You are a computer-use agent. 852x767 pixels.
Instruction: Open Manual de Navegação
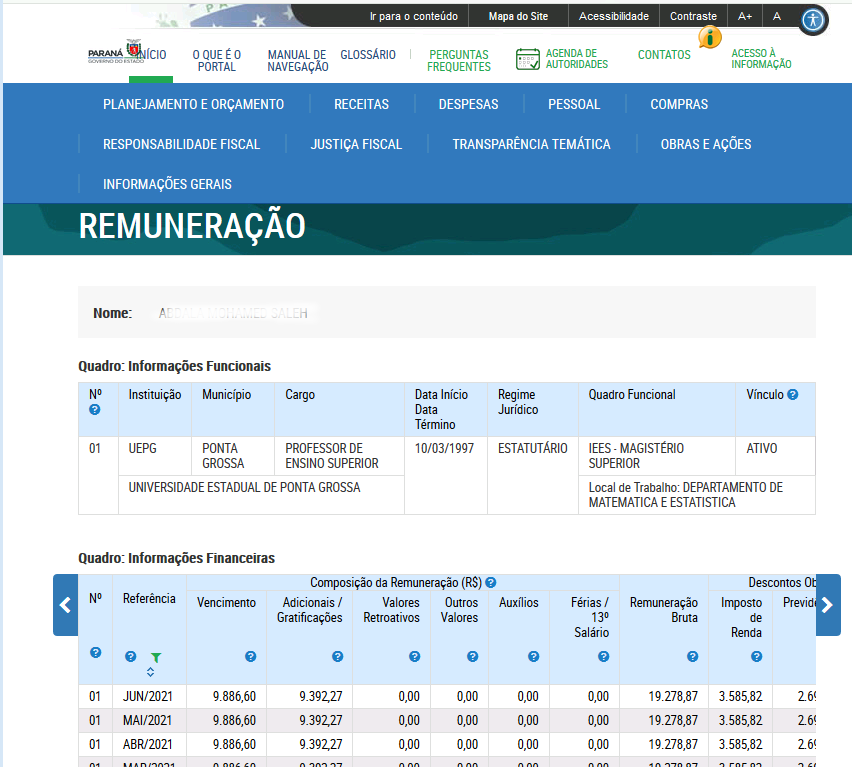[x=298, y=61]
